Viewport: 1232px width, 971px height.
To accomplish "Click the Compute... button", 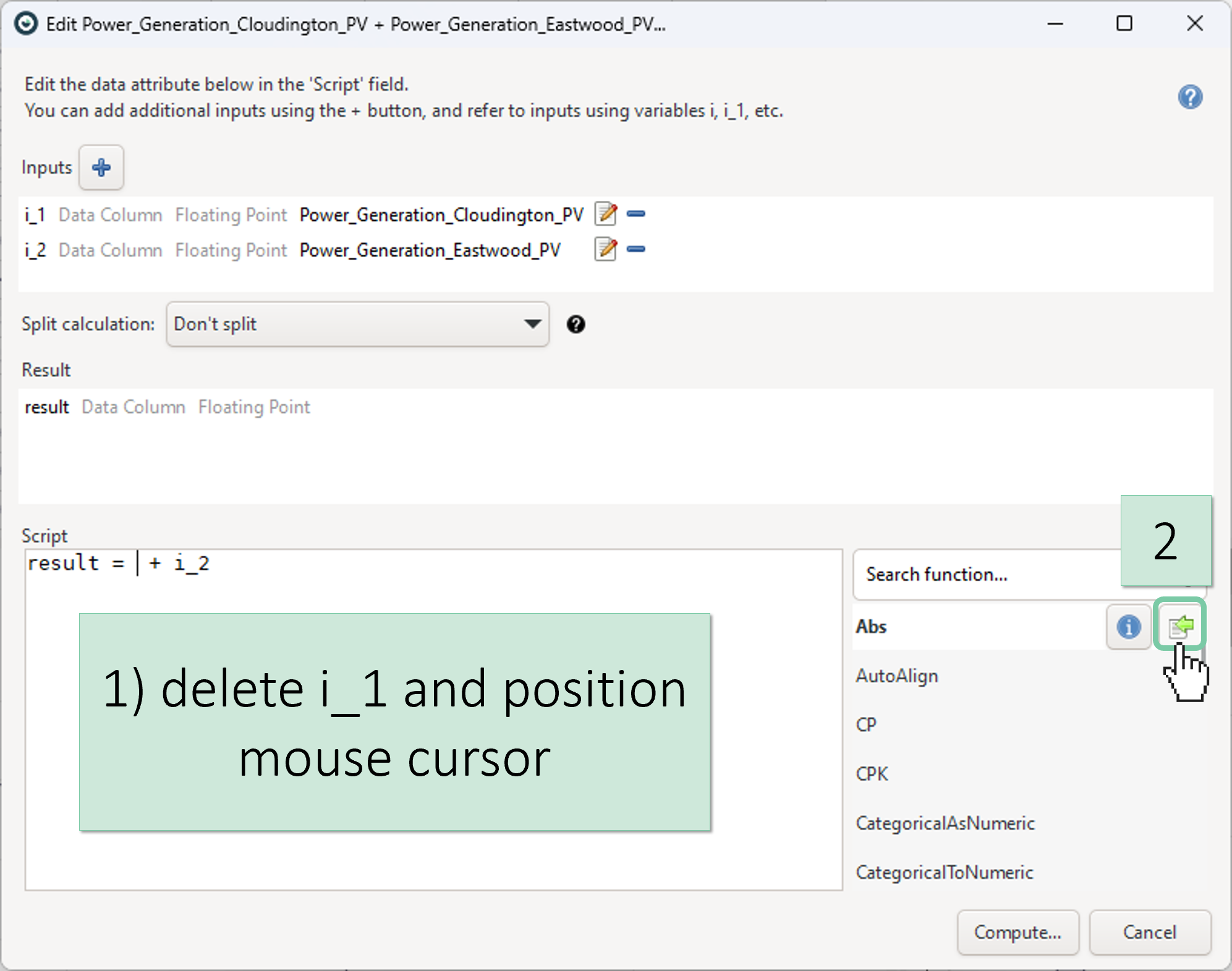I will (x=1018, y=932).
